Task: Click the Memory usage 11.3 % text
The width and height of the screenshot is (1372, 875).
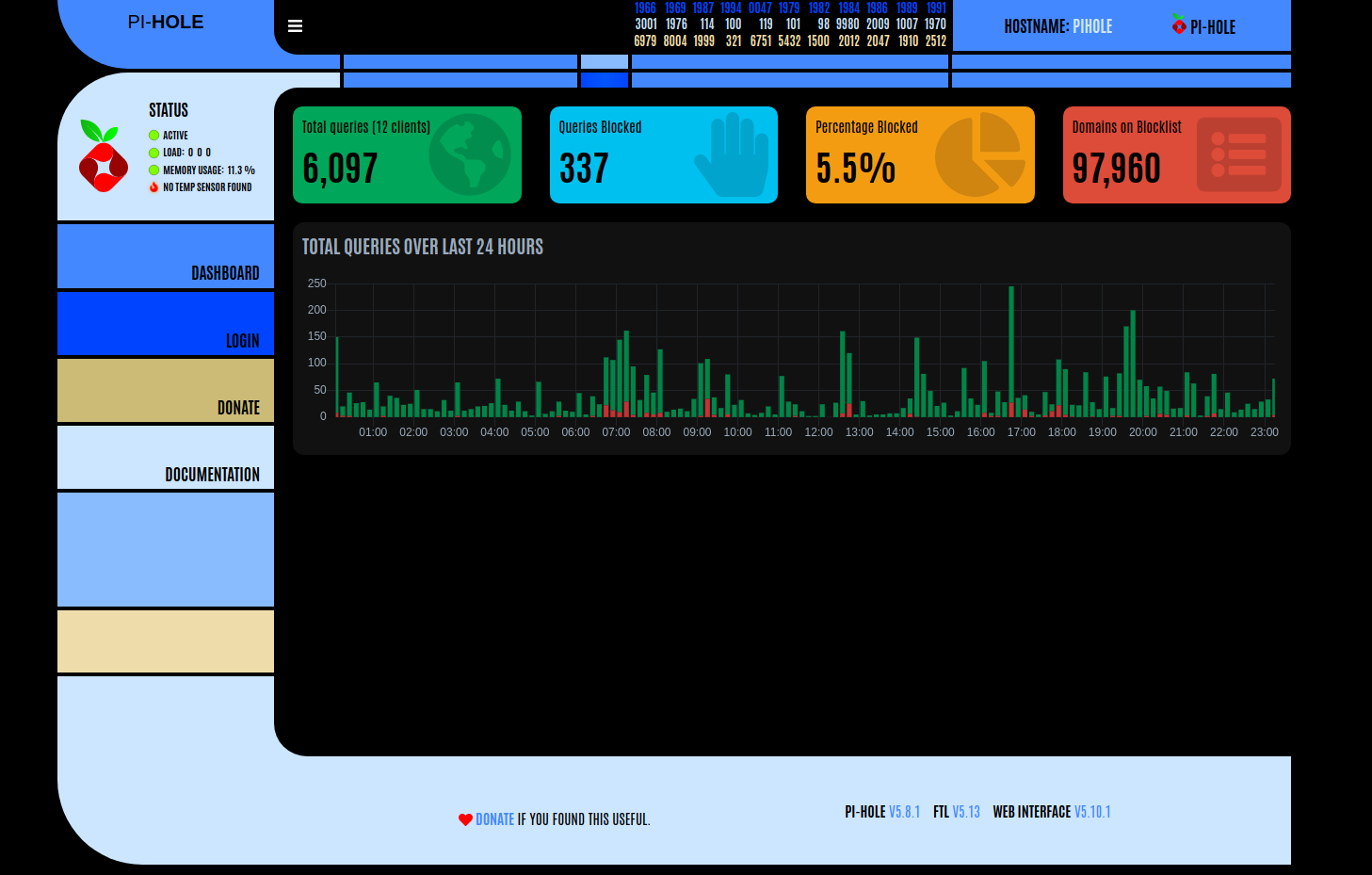Action: pyautogui.click(x=209, y=170)
